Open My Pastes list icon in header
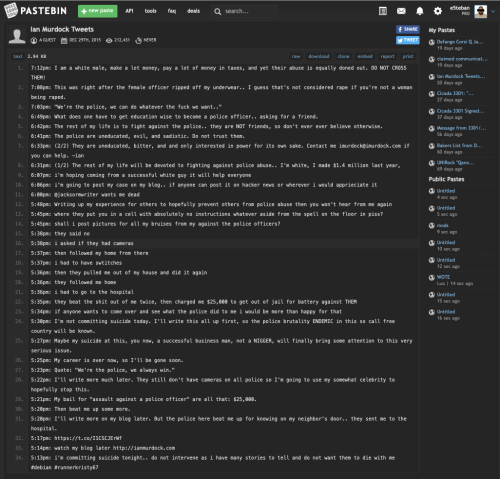Viewport: 500px width, 479px height. tap(383, 11)
